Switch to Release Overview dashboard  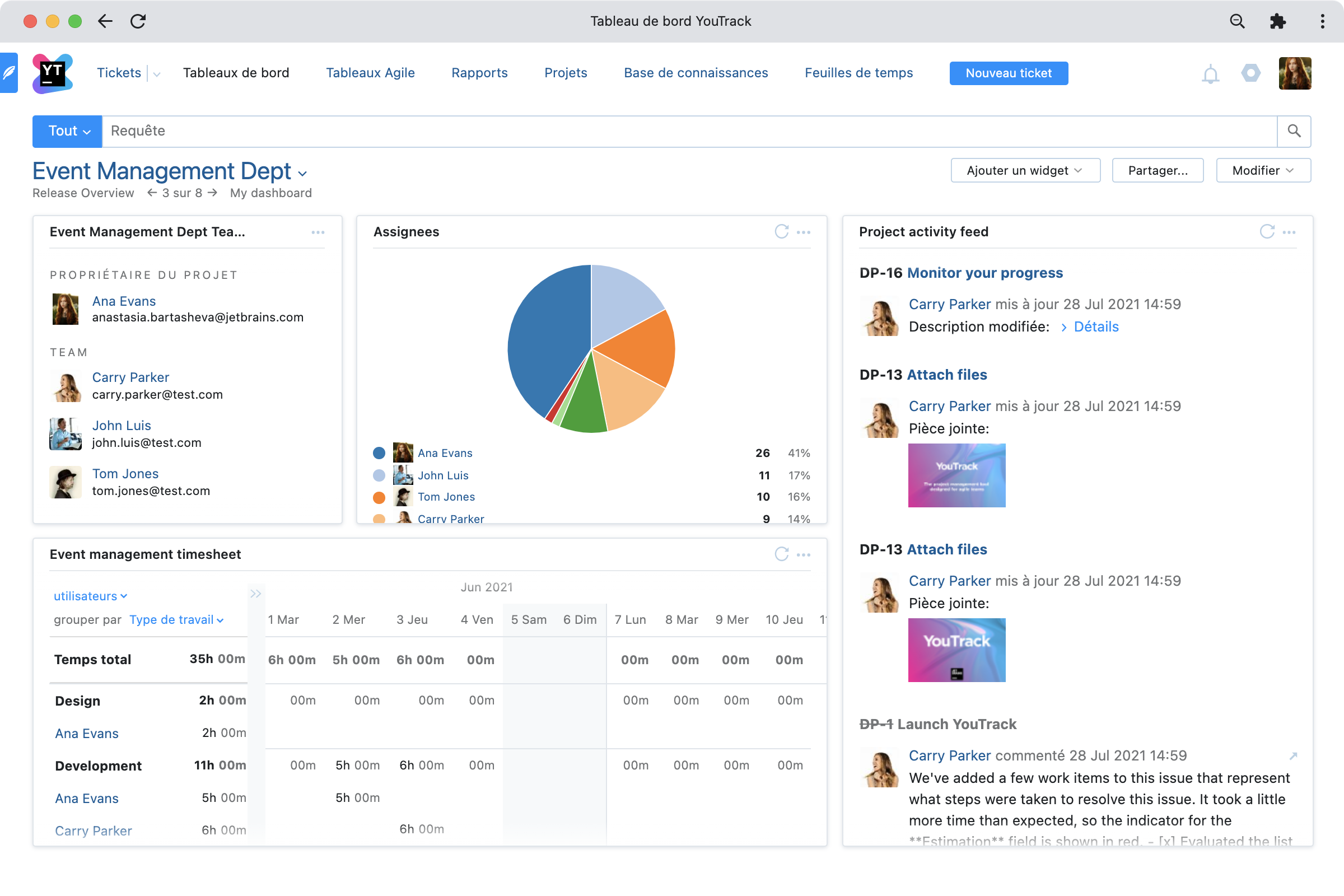pos(83,193)
